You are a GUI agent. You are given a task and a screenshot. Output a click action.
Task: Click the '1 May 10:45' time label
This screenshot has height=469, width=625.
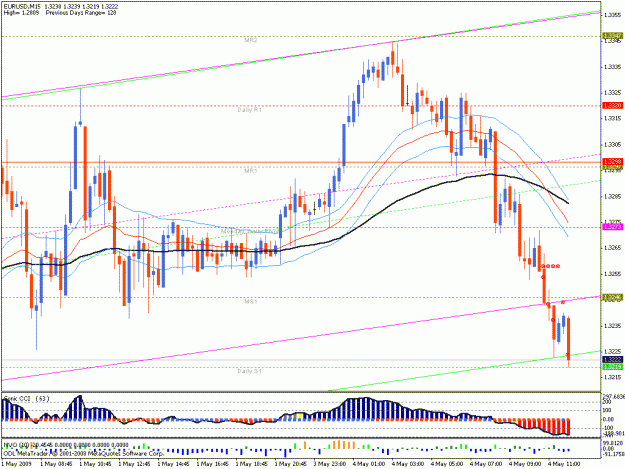tap(95, 464)
